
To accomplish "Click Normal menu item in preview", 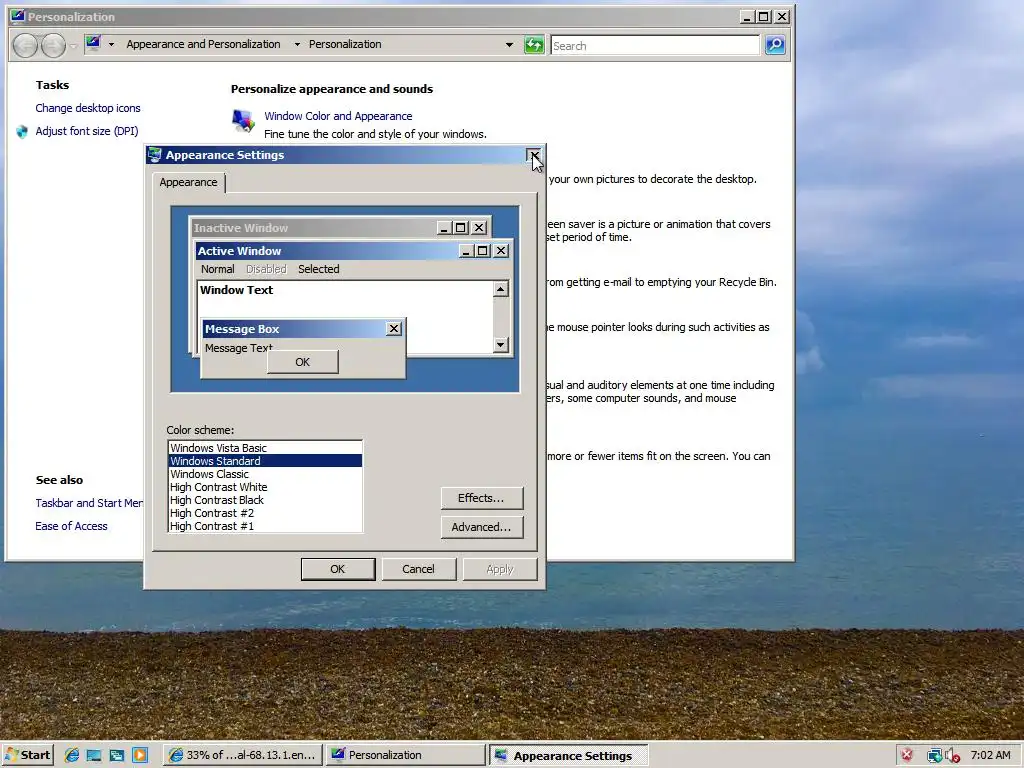I will [217, 269].
